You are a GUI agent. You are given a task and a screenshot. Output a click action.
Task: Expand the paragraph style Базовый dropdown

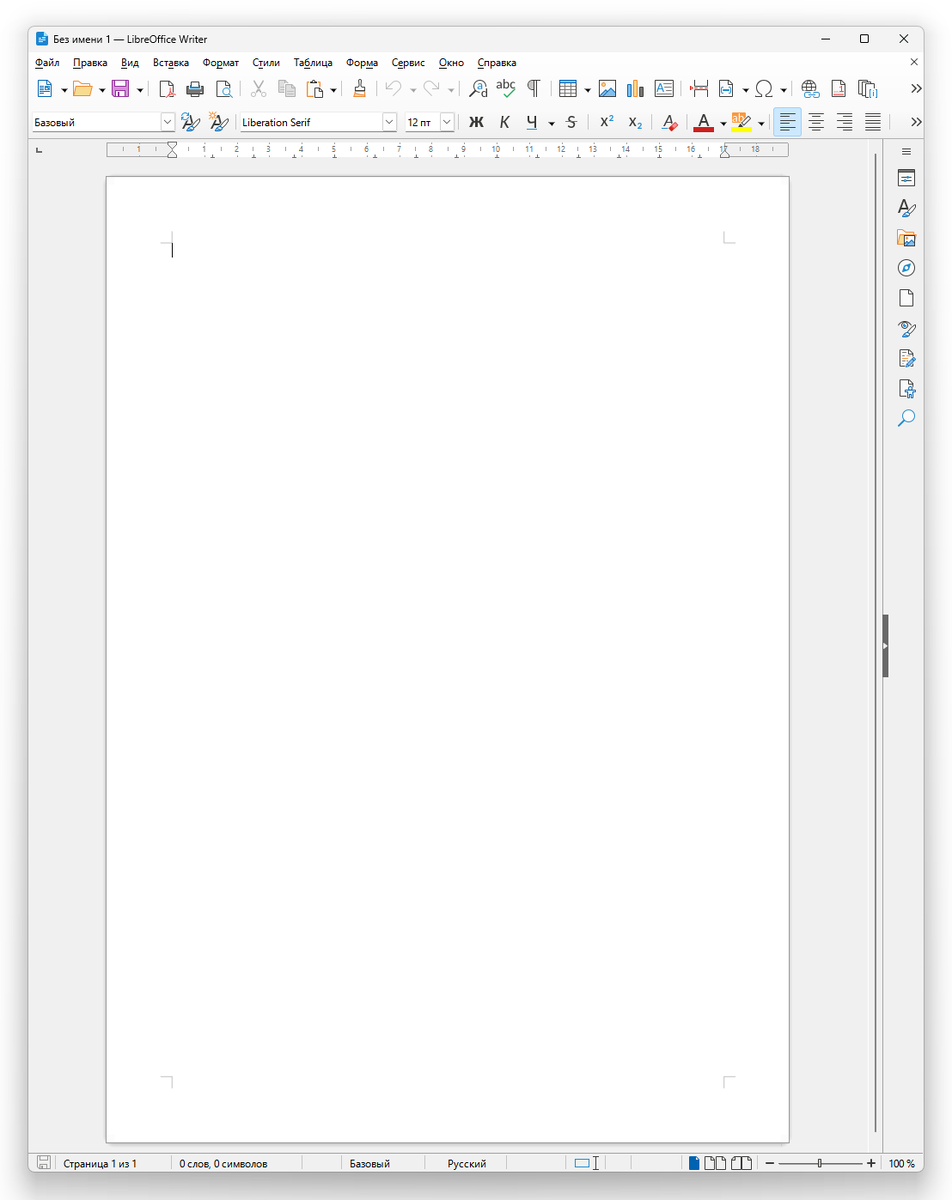(x=168, y=122)
